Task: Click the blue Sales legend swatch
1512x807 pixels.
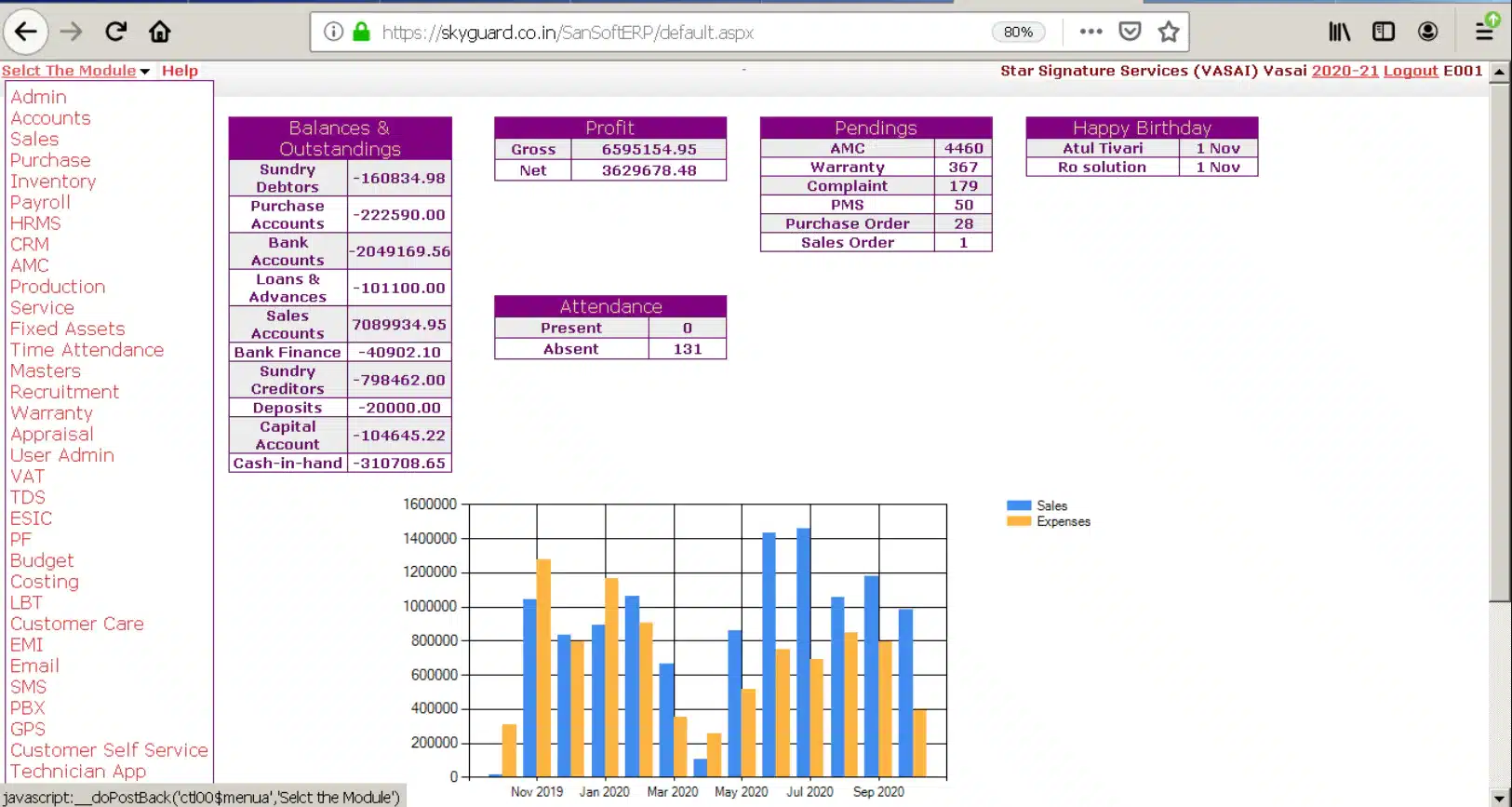Action: (1019, 505)
